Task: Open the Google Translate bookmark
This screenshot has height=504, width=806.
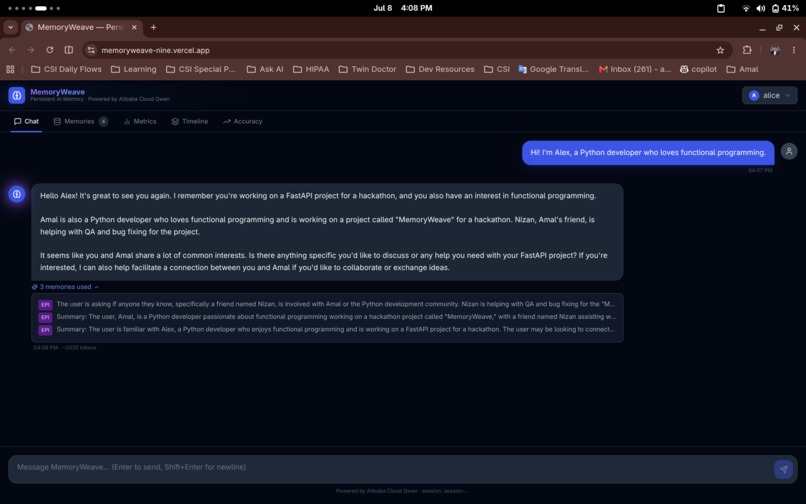Action: [554, 69]
